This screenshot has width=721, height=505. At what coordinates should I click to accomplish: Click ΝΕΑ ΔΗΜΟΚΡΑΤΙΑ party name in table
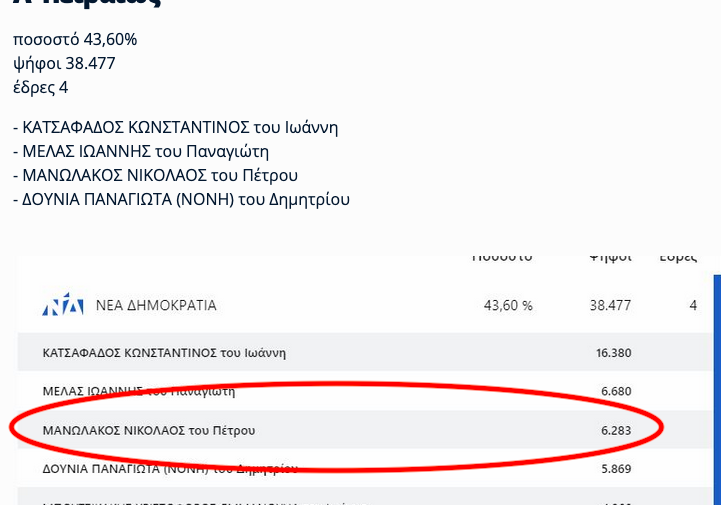[156, 305]
